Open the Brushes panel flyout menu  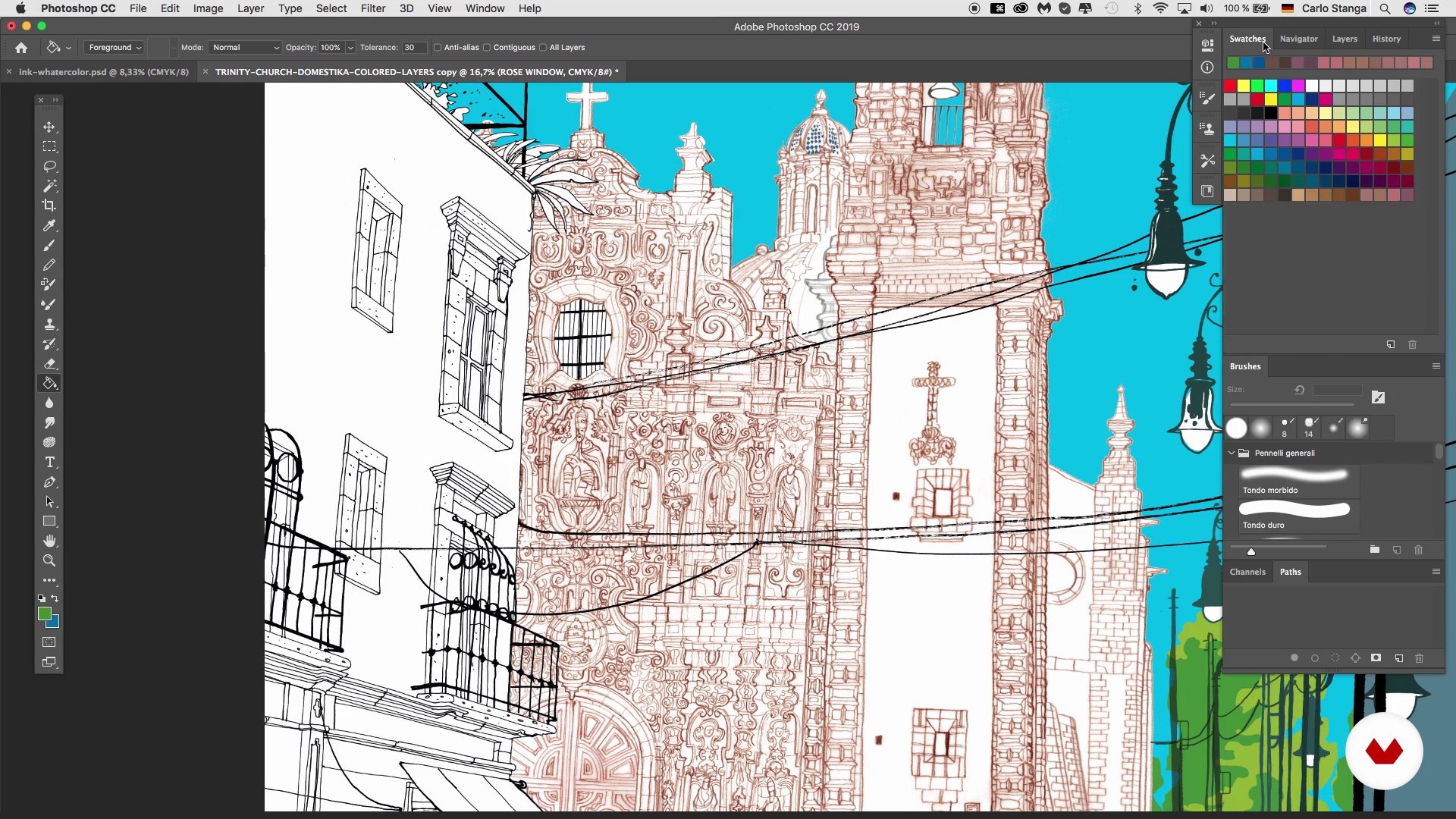click(1436, 366)
